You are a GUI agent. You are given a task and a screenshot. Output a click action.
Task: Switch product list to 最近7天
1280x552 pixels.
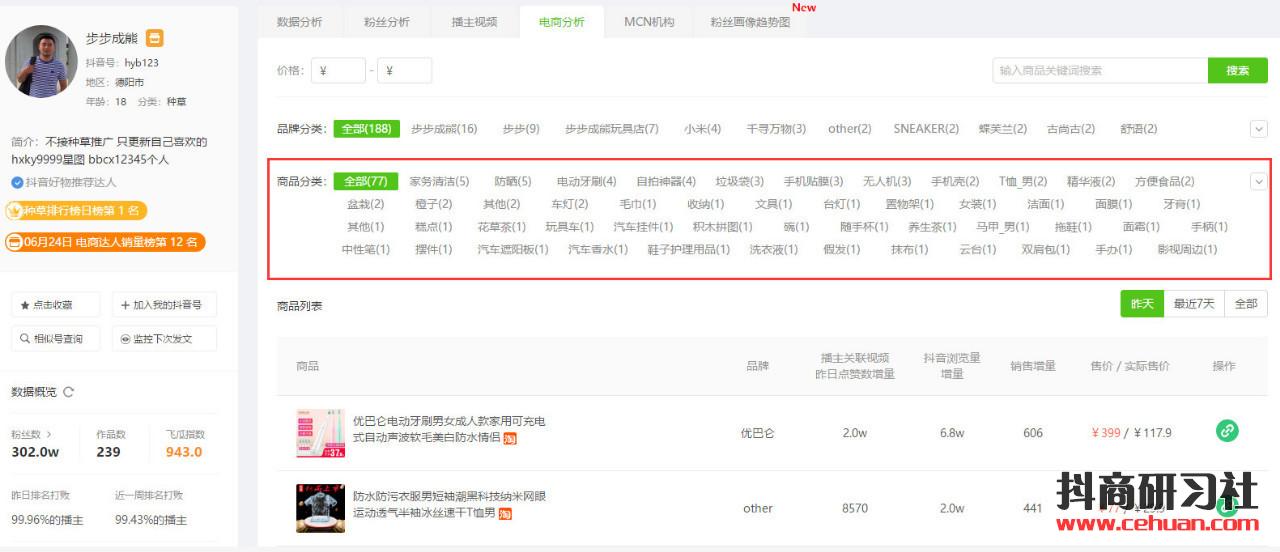[x=1194, y=304]
